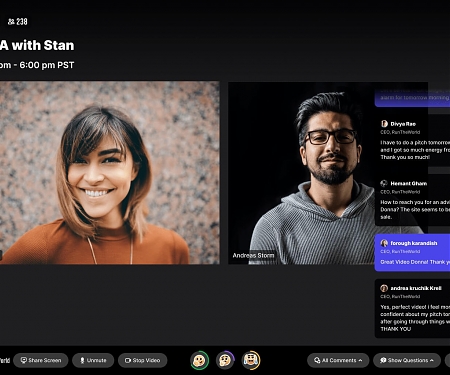Click Hemant Gham's avatar in comments
This screenshot has width=450, height=375.
click(x=384, y=183)
